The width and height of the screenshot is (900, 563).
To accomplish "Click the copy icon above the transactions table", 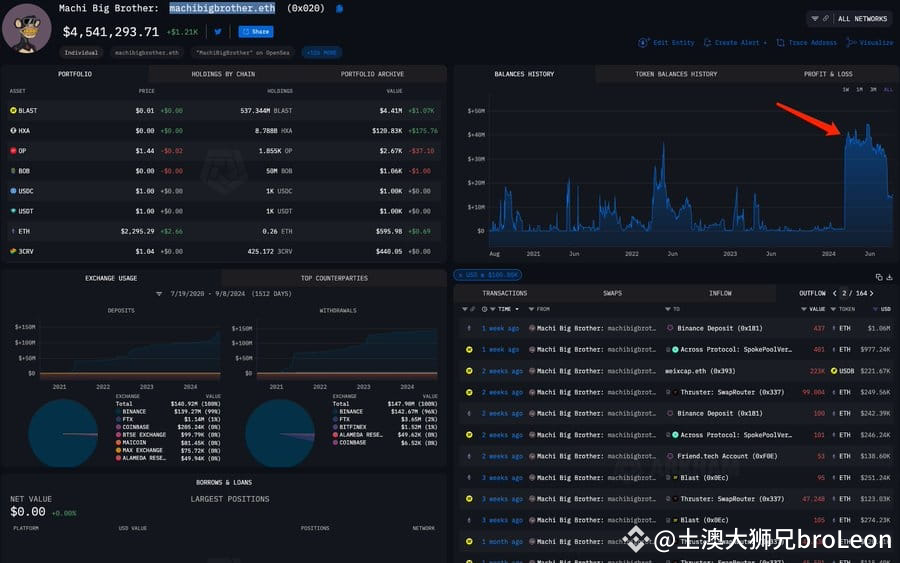I will 877,277.
